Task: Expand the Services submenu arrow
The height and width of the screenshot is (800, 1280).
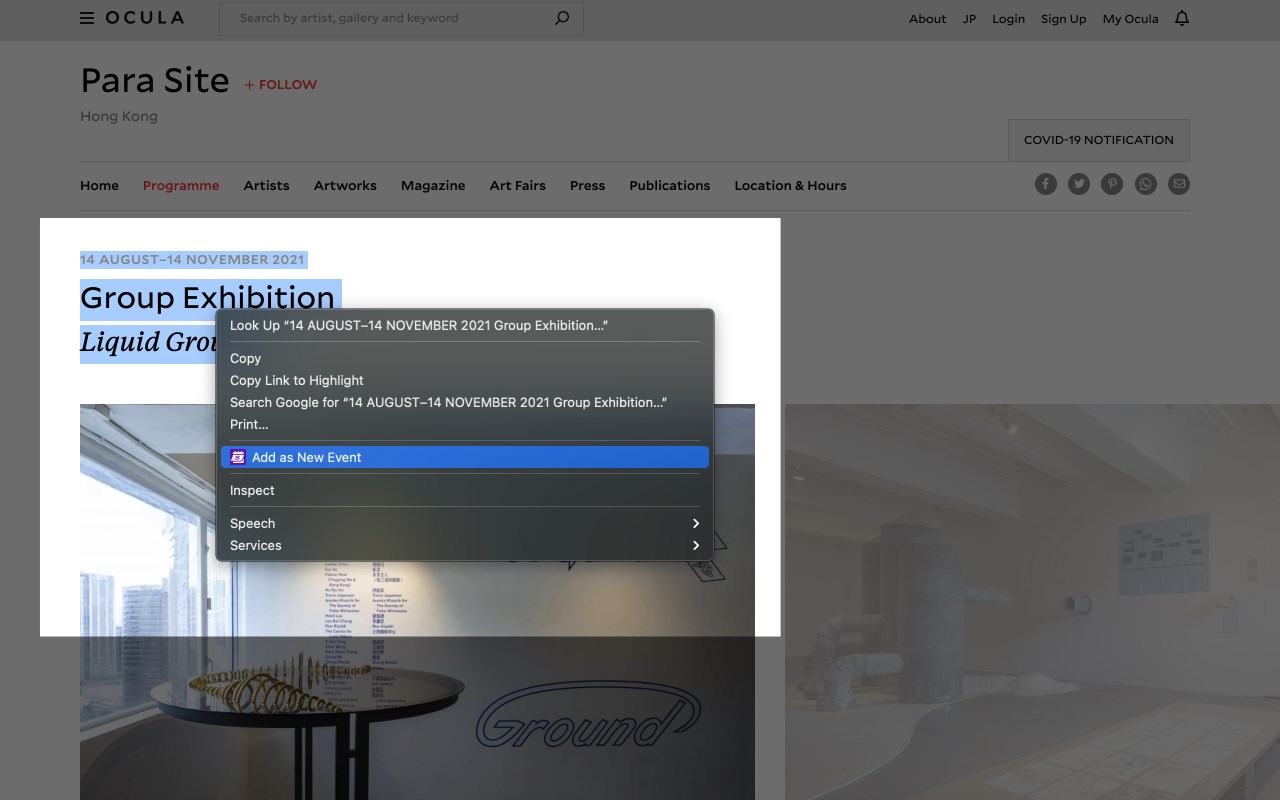Action: click(696, 545)
